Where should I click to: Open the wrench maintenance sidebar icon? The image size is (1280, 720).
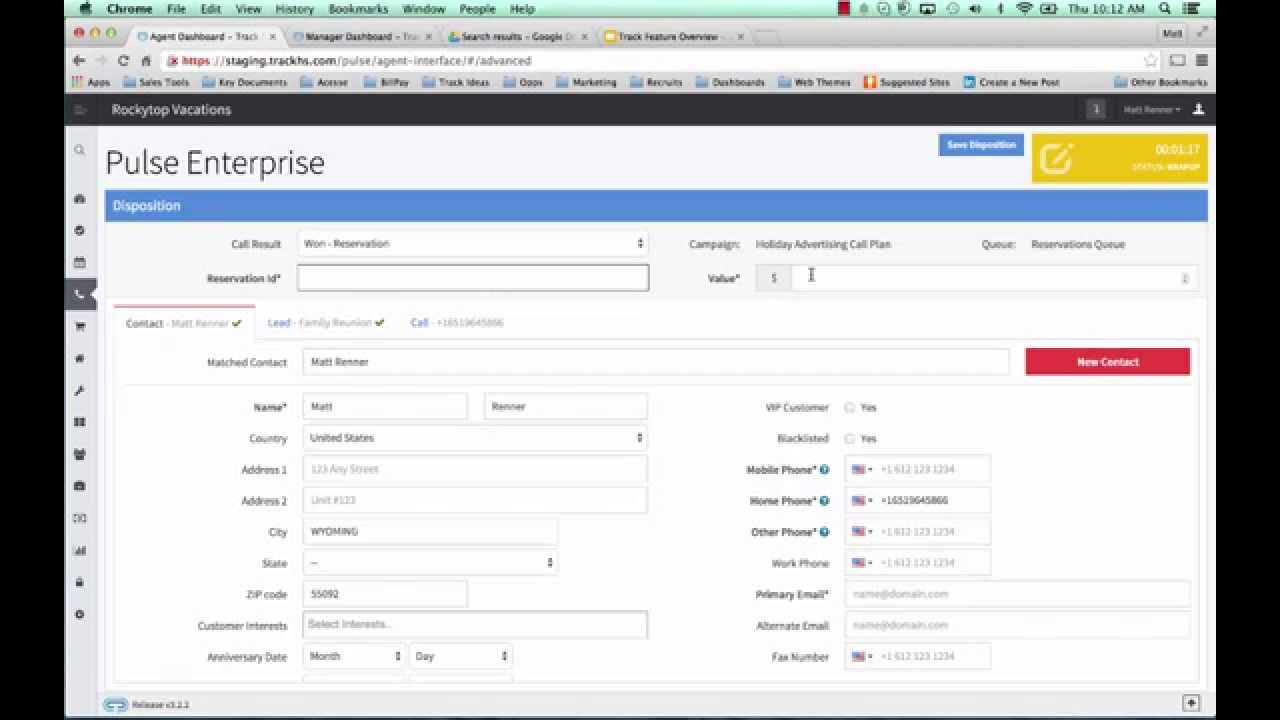pyautogui.click(x=79, y=390)
